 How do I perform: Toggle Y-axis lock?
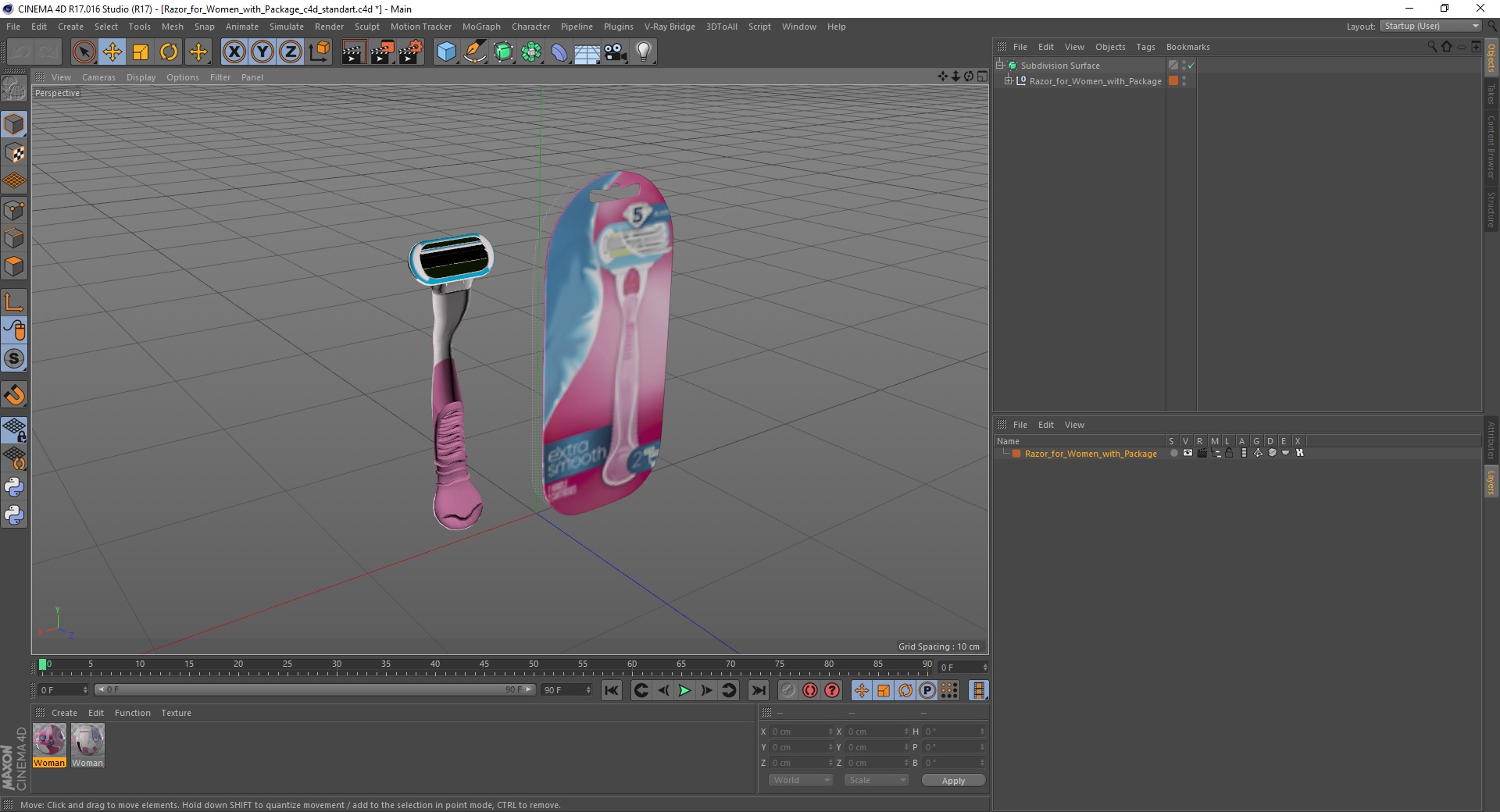pos(262,52)
